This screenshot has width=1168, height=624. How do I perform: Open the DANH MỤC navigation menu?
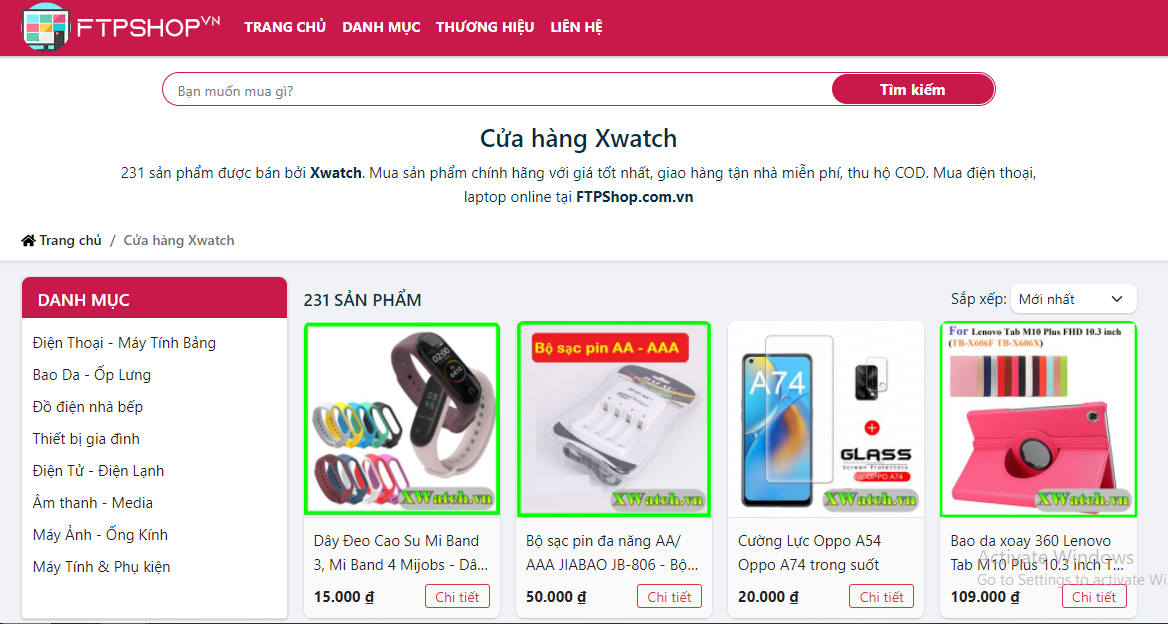point(381,28)
